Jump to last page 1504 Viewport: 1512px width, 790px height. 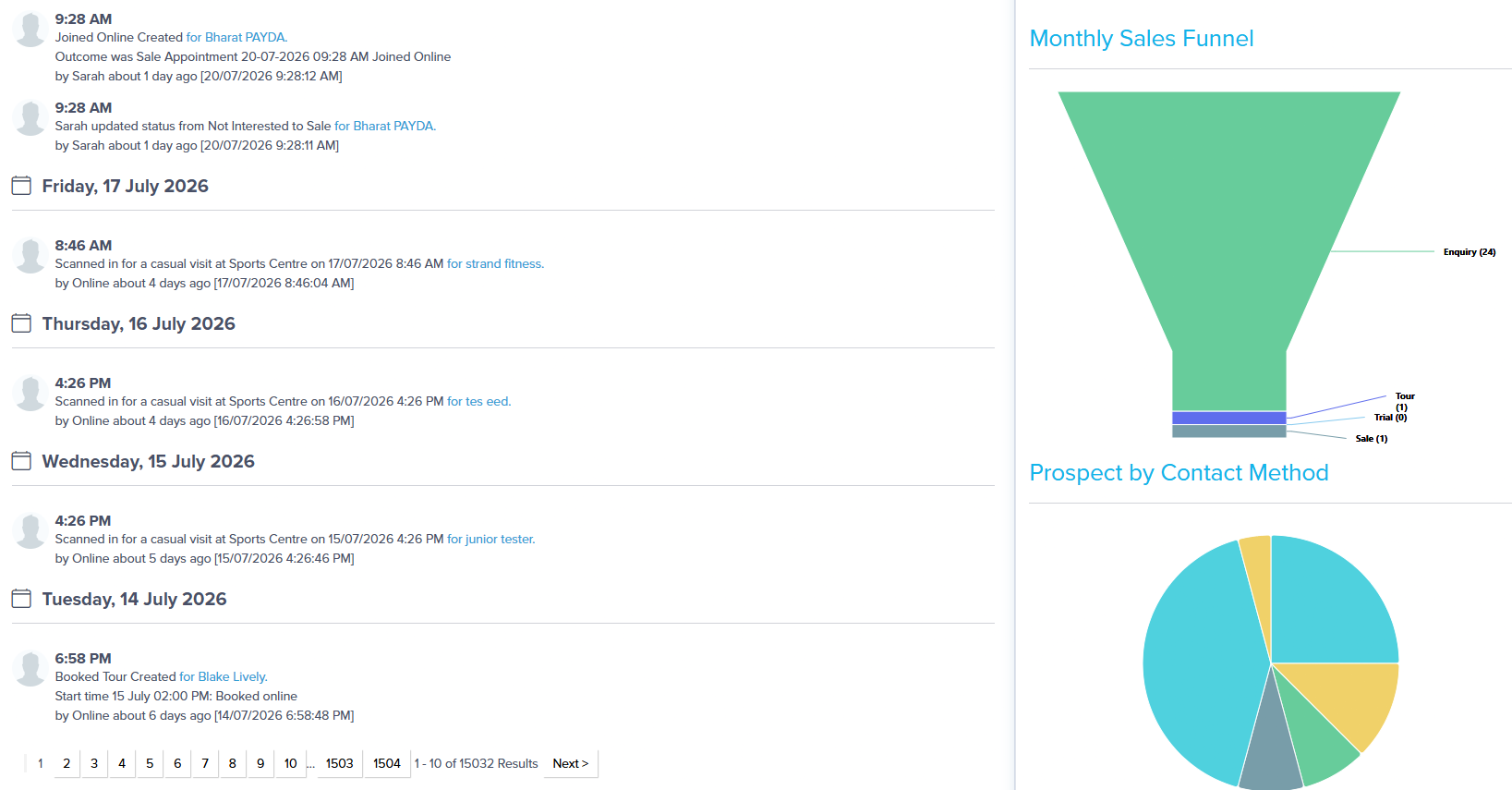387,764
